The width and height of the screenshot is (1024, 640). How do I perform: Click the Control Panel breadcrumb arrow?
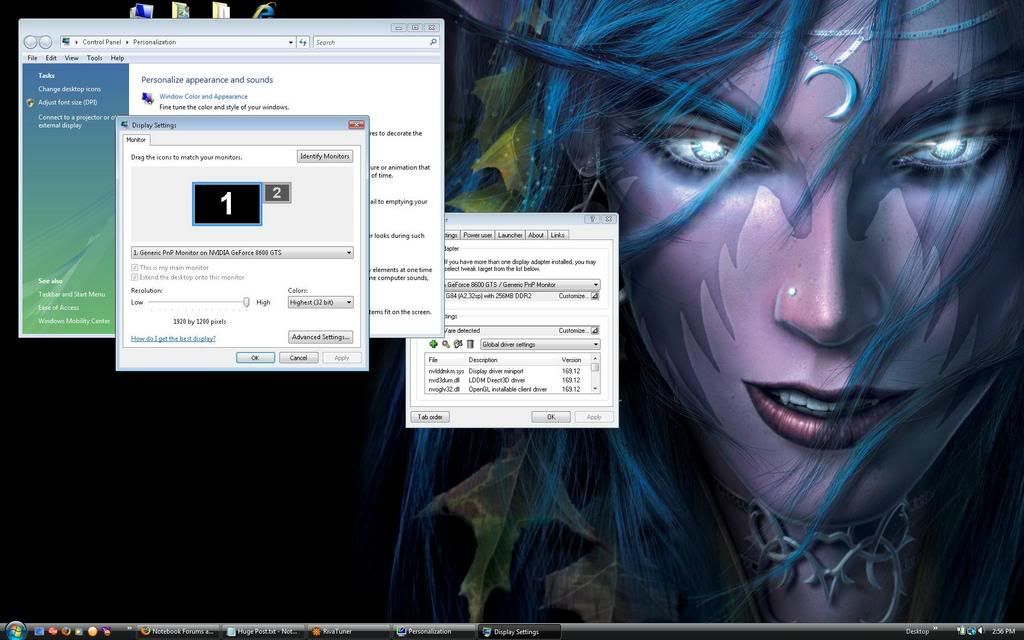click(127, 42)
